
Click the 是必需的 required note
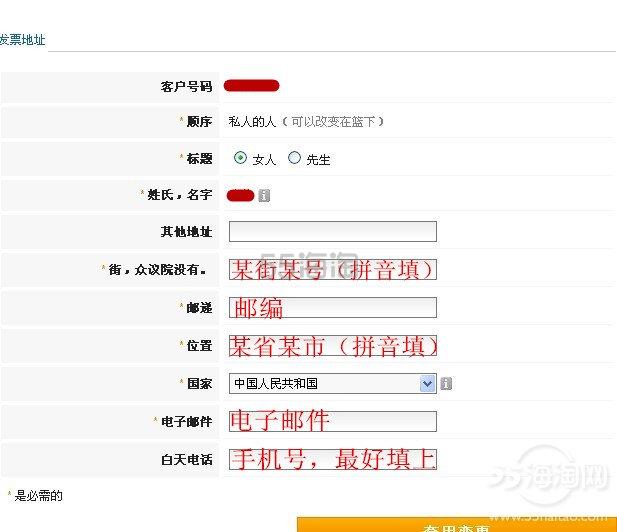click(x=38, y=495)
